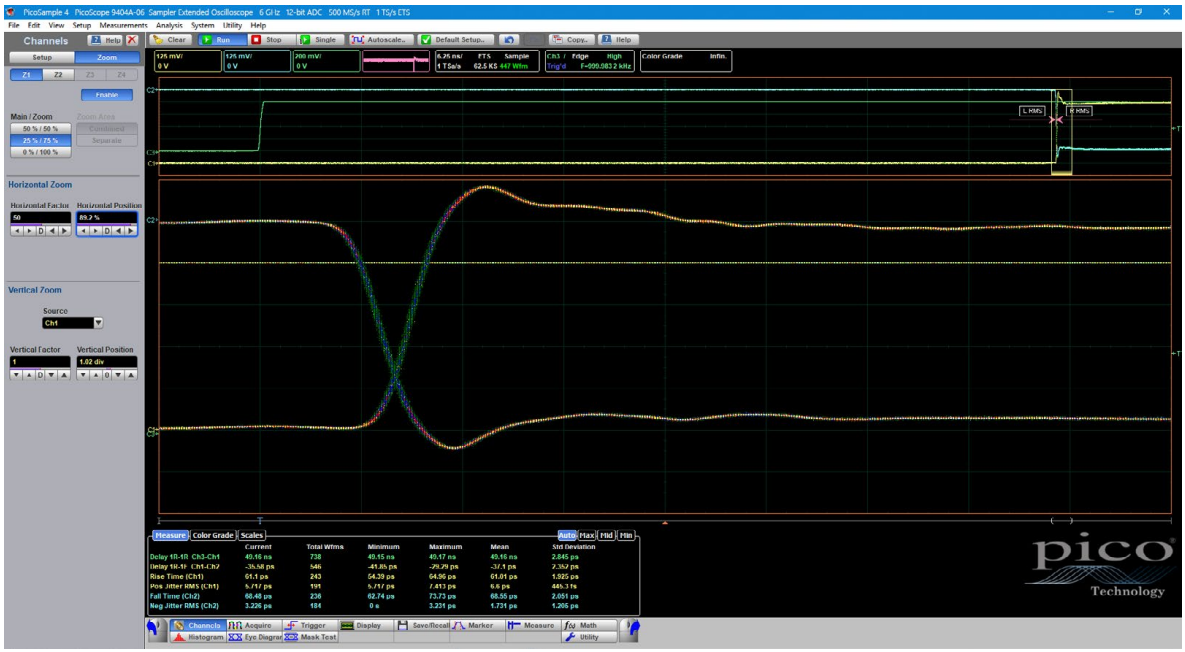Click the Run acquisition button

pyautogui.click(x=221, y=40)
